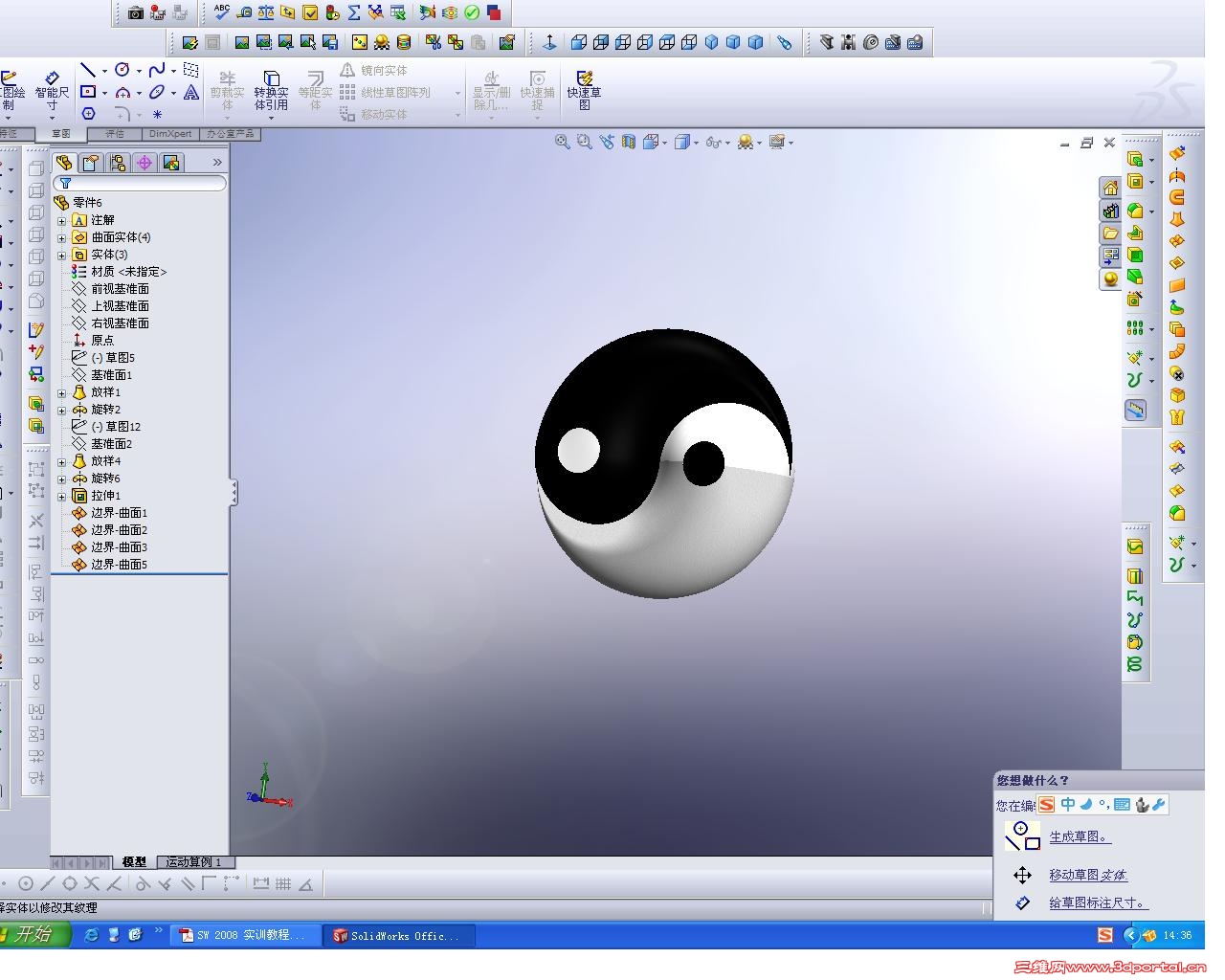Viewport: 1225px width, 980px height.
Task: Click the 转换实体引用 convert entities tool
Action: 271,90
